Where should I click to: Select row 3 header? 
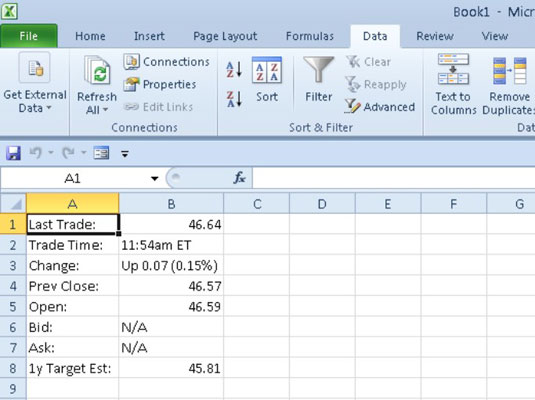tap(13, 266)
